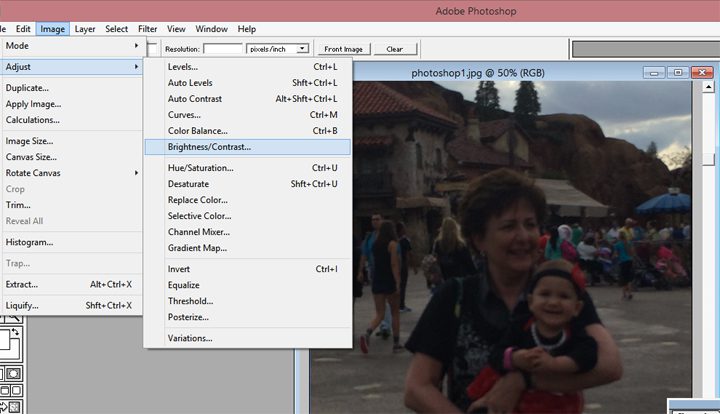Select Equalize adjustment
Image resolution: width=720 pixels, height=414 pixels.
[248, 285]
